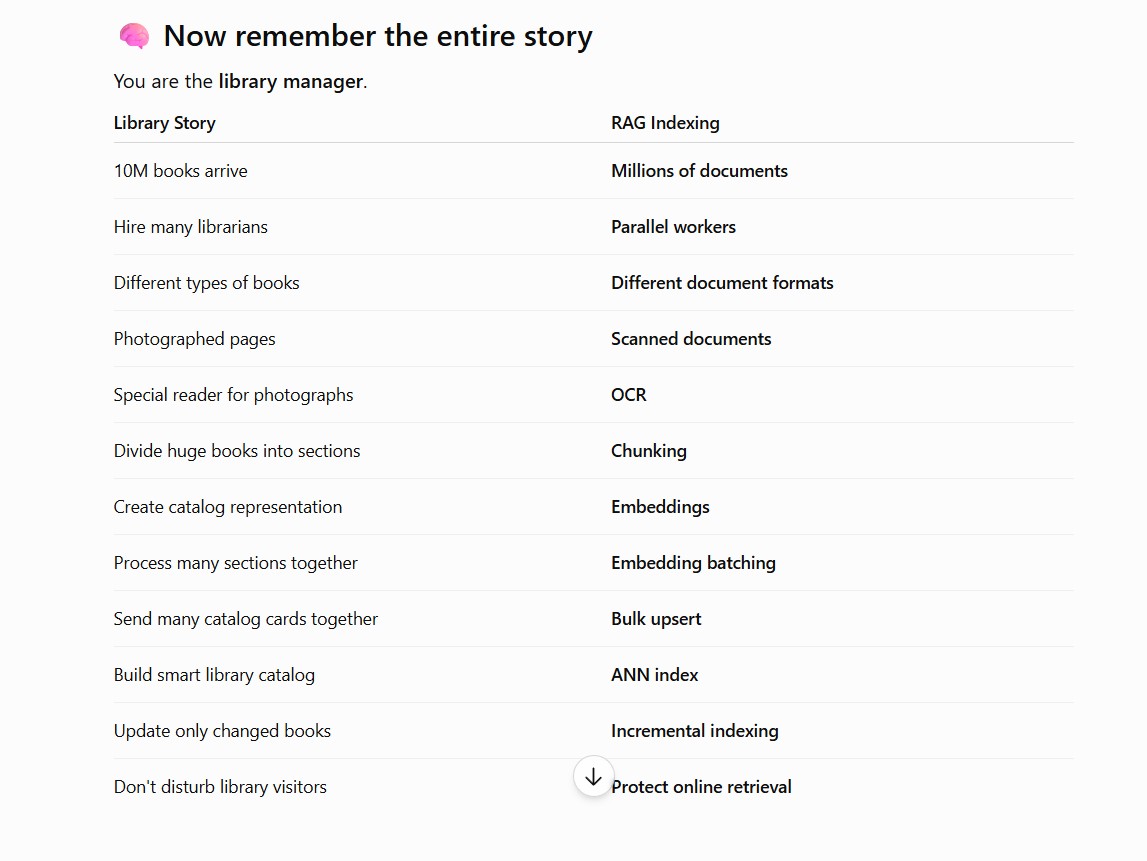Select the 'Library Story' column header
Screen dimensions: 1147x861
[x=165, y=123]
